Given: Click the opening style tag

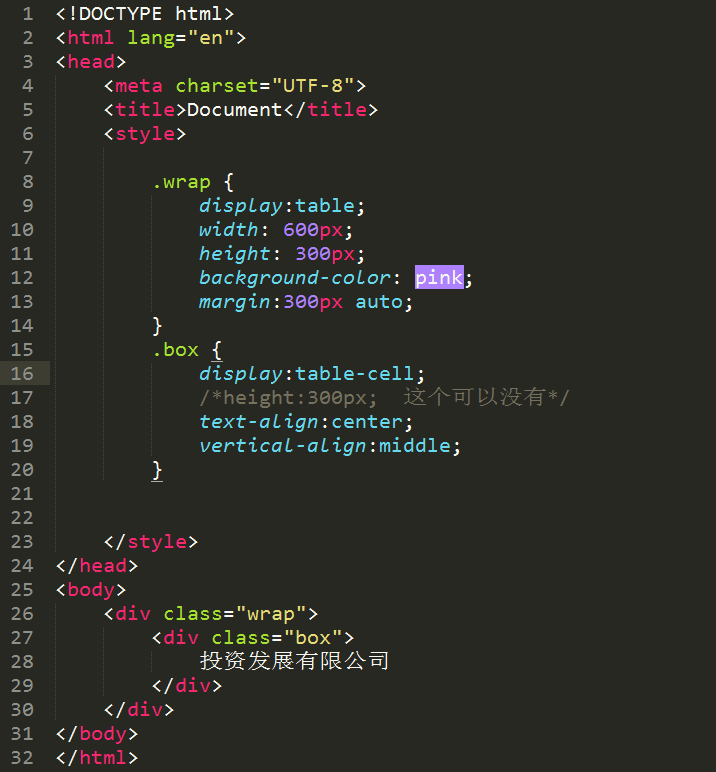Looking at the screenshot, I should (x=145, y=134).
